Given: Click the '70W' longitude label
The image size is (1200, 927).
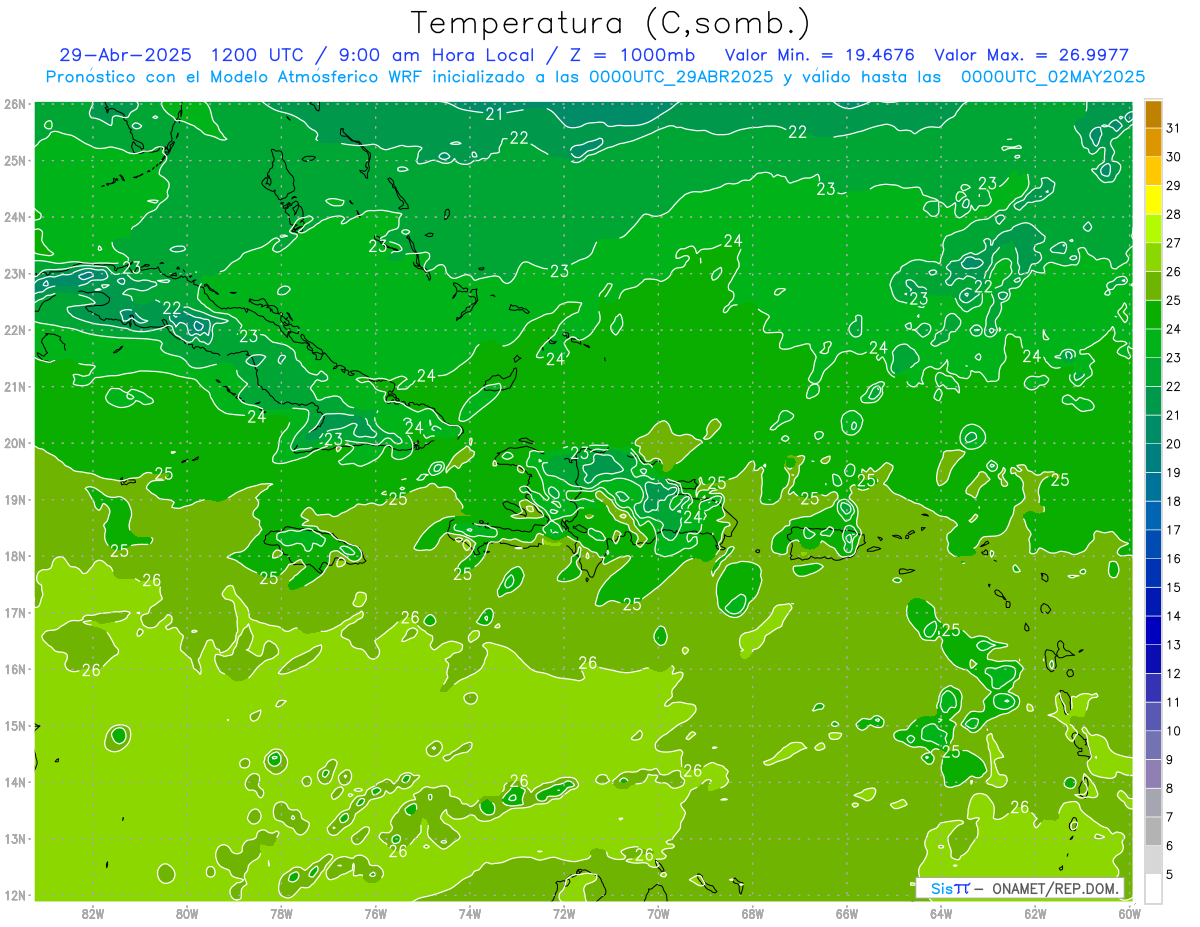Looking at the screenshot, I should (658, 913).
